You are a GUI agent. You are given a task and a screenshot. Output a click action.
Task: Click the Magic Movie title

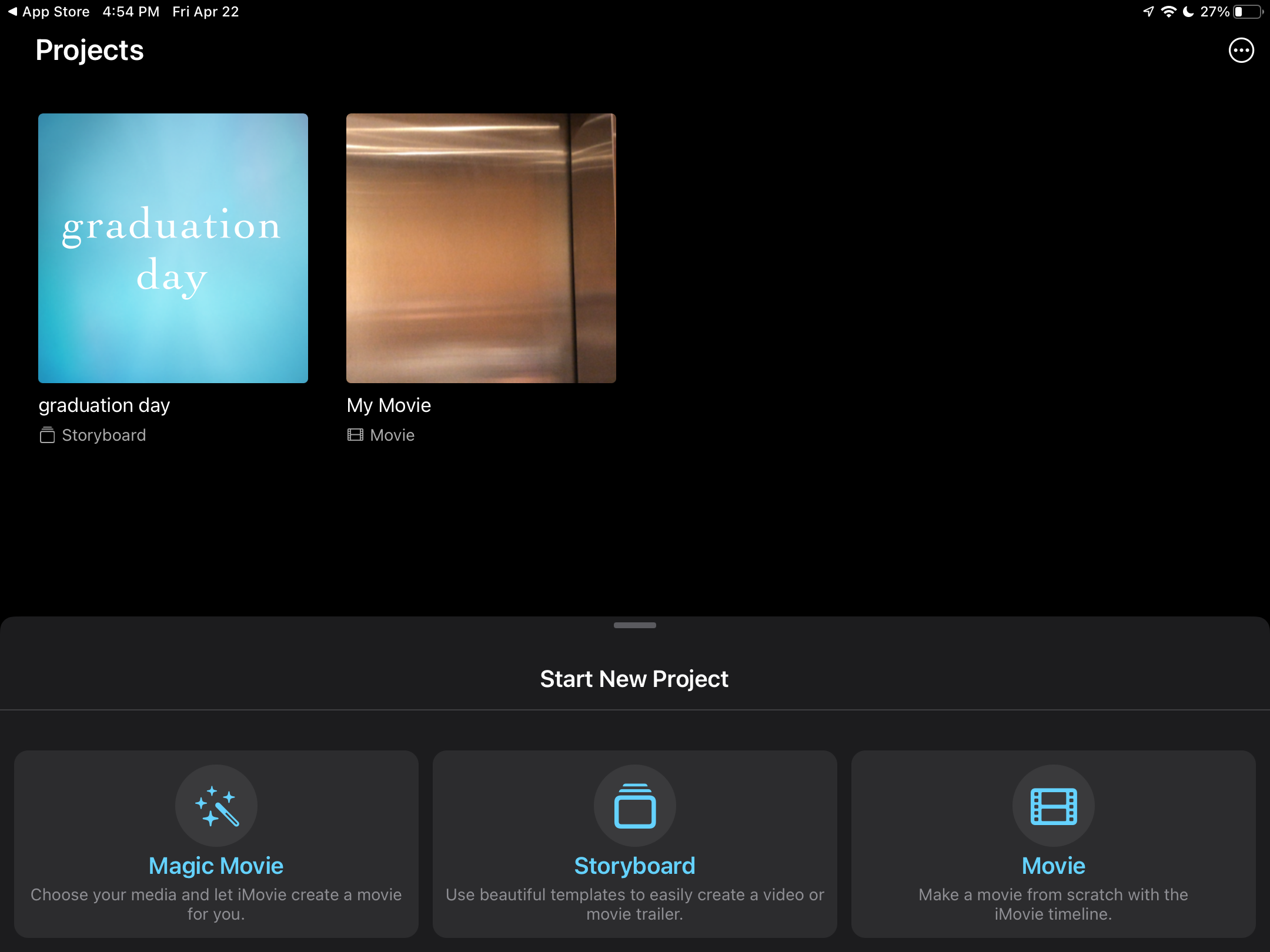pos(216,866)
